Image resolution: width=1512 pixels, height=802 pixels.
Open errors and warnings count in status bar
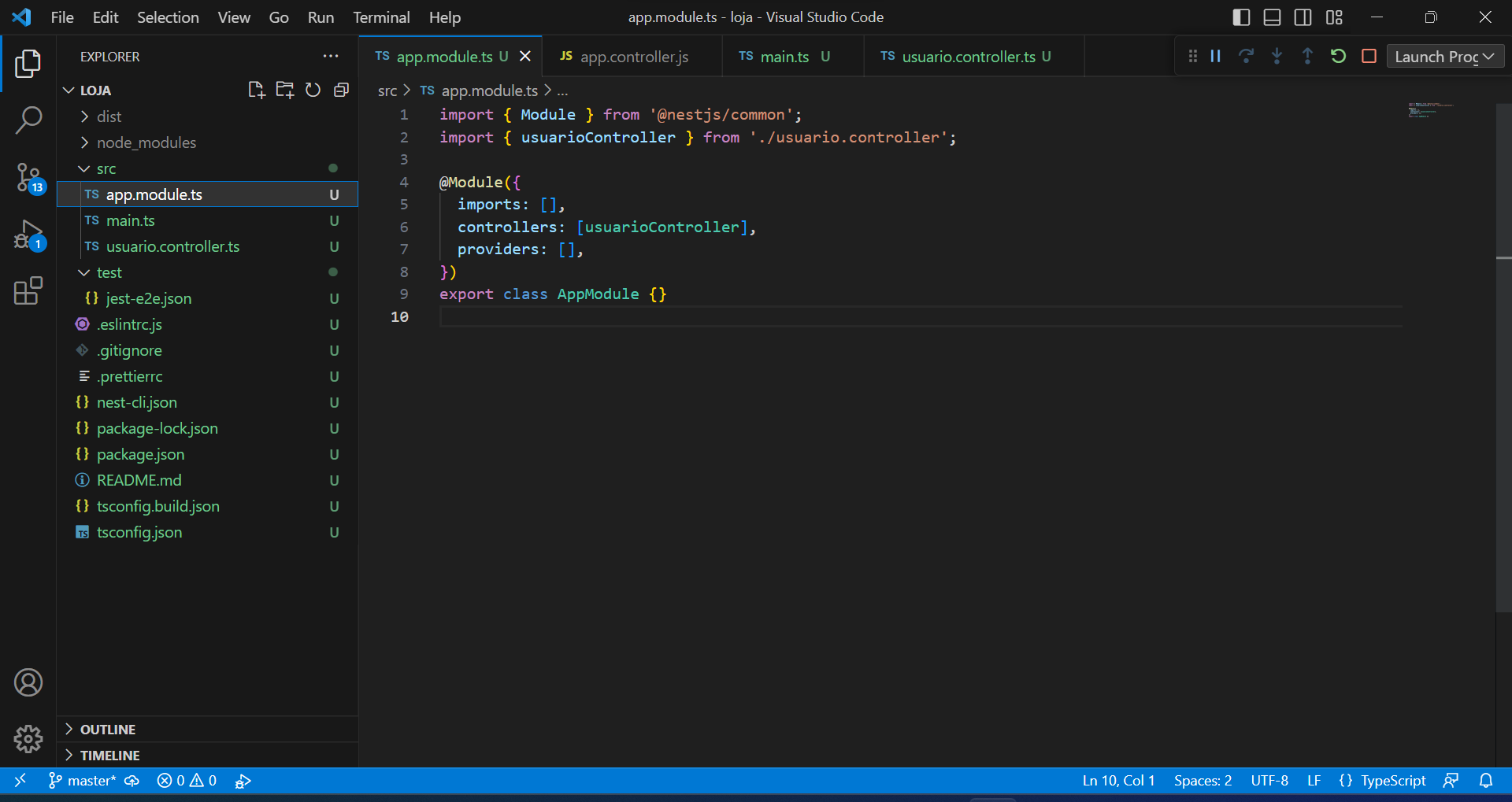pos(187,781)
